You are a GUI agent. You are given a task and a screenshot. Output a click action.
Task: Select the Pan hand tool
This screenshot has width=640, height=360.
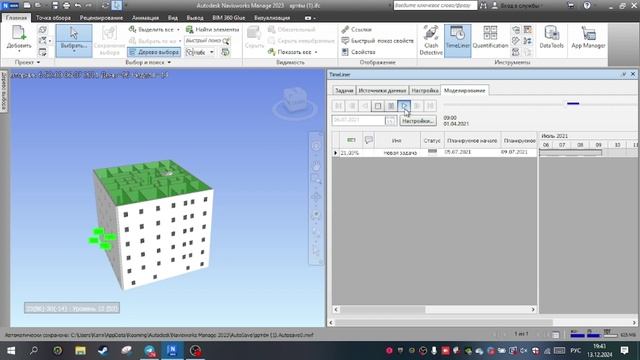pos(316,165)
